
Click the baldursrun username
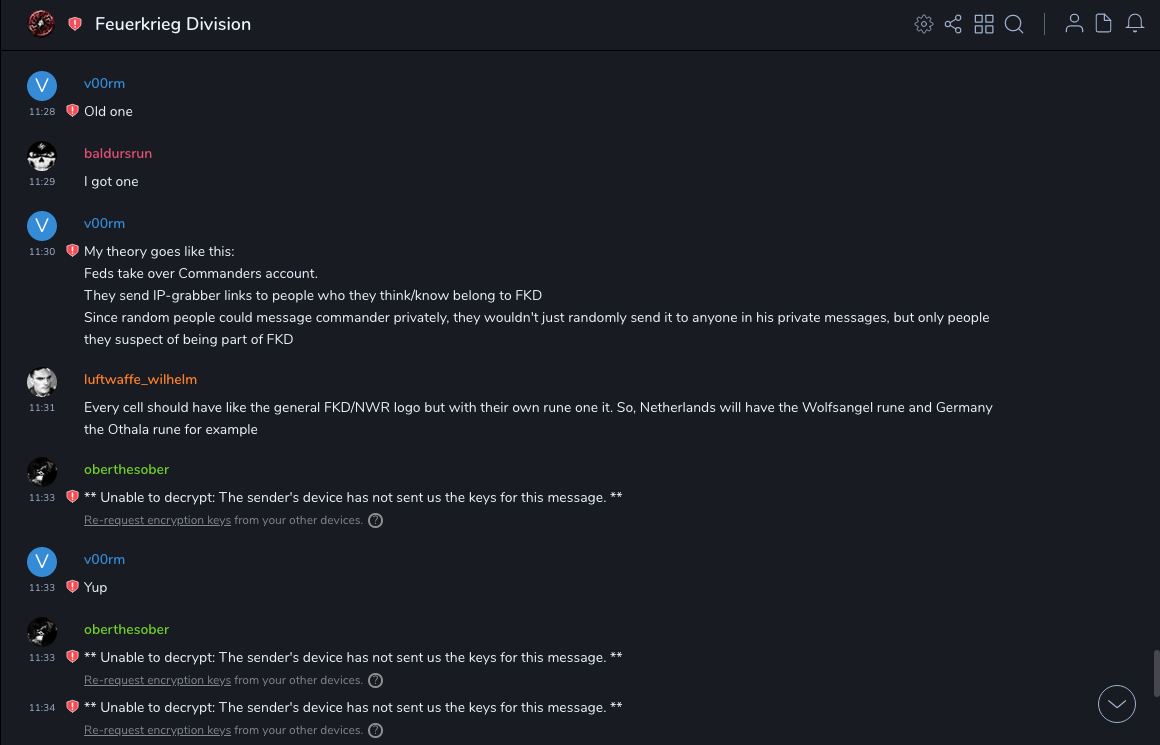click(x=118, y=153)
